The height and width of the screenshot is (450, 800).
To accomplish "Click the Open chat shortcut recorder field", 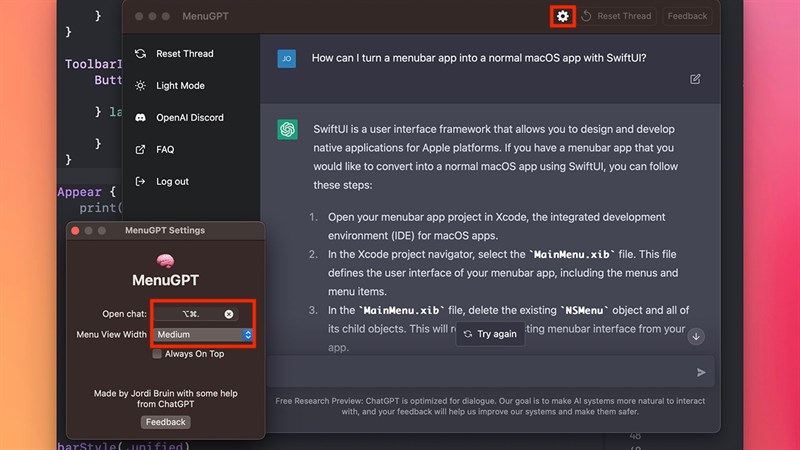I will click(x=195, y=314).
